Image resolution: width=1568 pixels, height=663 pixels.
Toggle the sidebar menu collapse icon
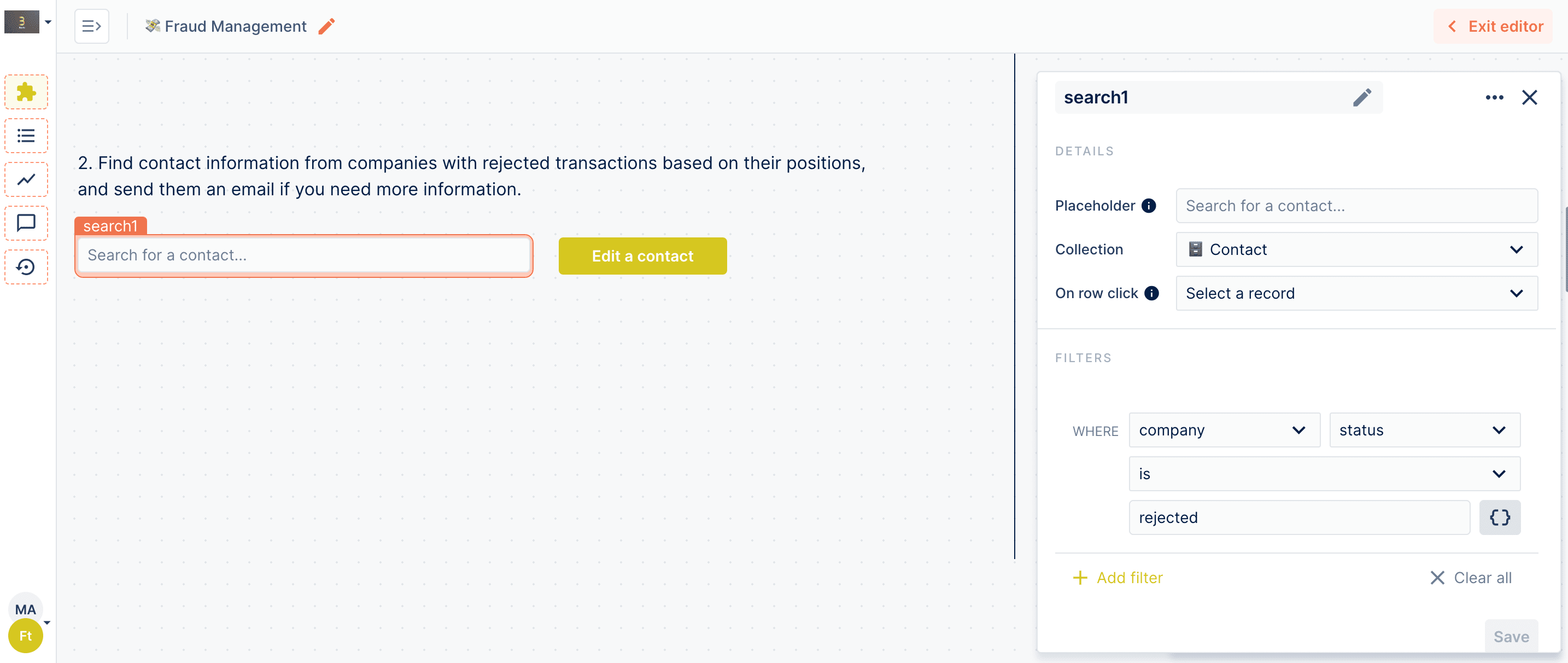[91, 26]
